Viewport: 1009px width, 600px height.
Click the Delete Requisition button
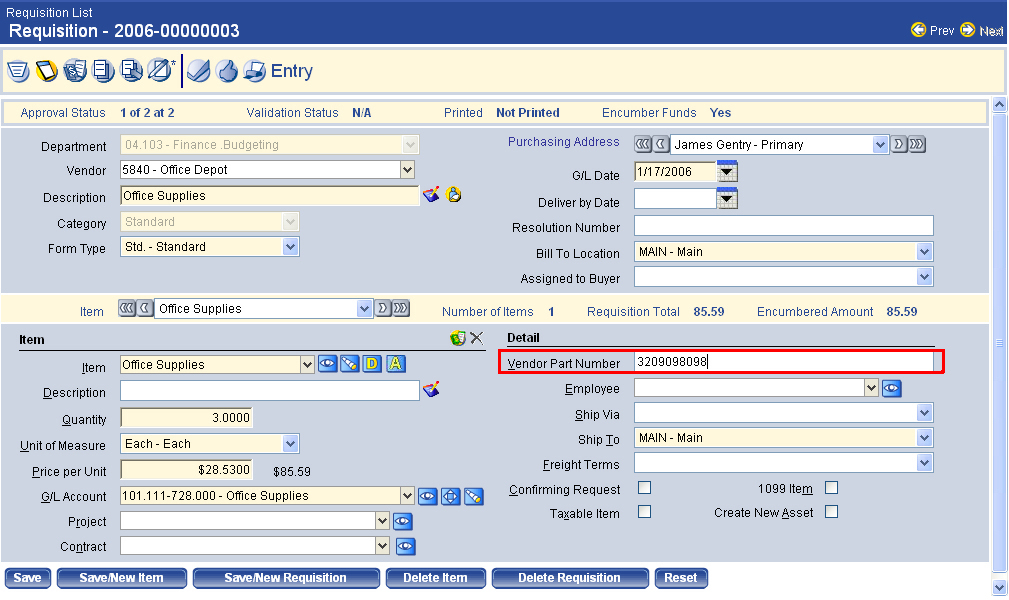coord(569,578)
